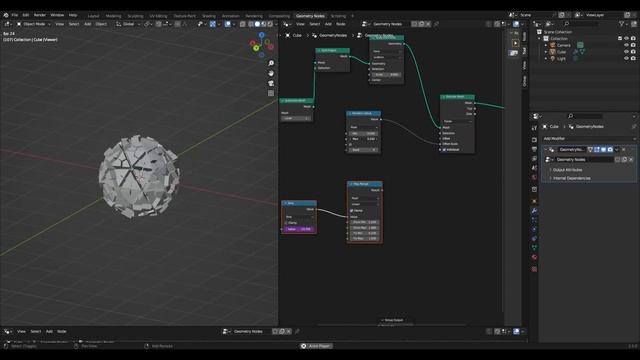Expand the Internal Dependencies panel
Viewport: 640px width, 360px height.
[571, 178]
